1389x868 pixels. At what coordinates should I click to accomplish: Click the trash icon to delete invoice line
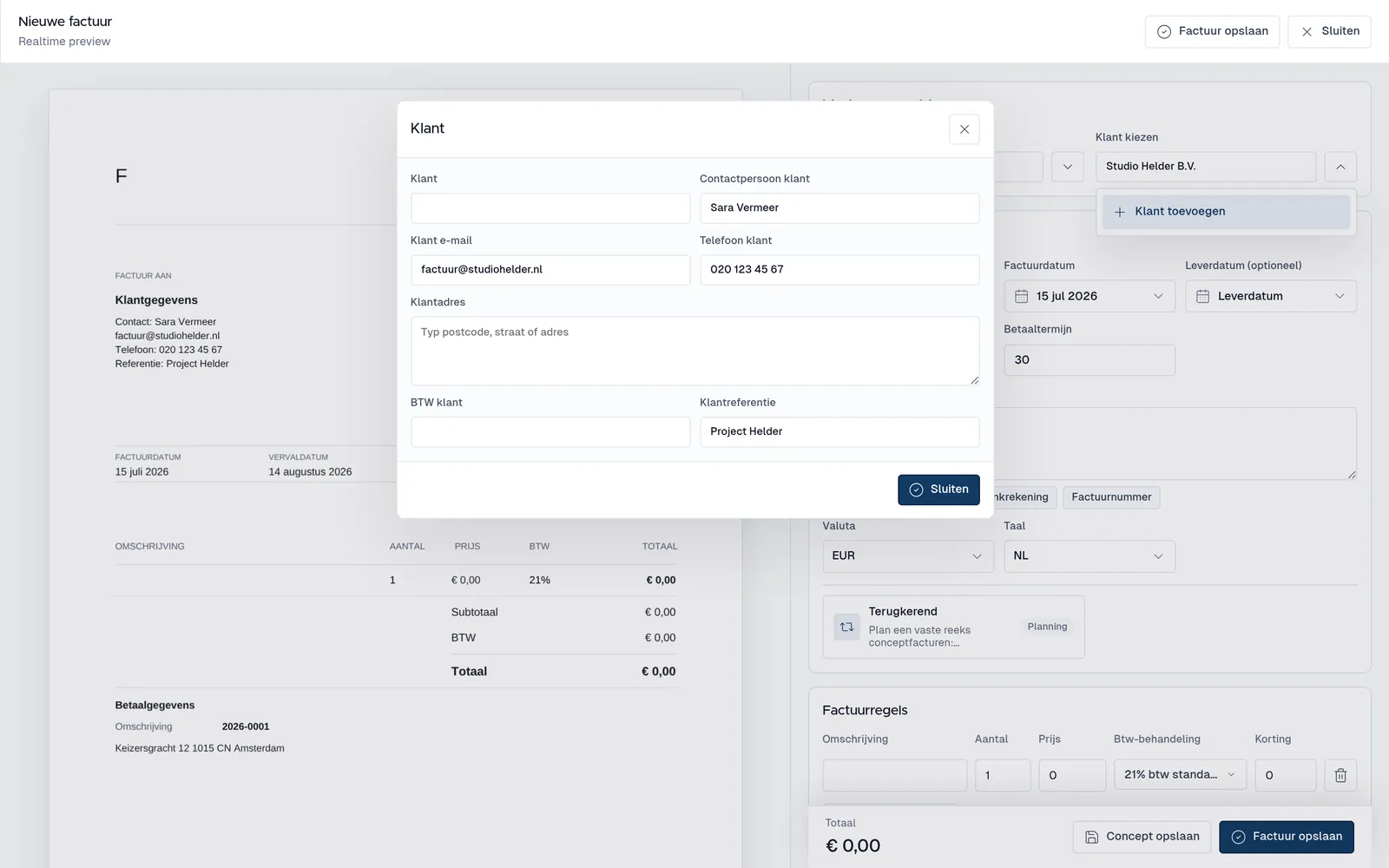[x=1340, y=775]
